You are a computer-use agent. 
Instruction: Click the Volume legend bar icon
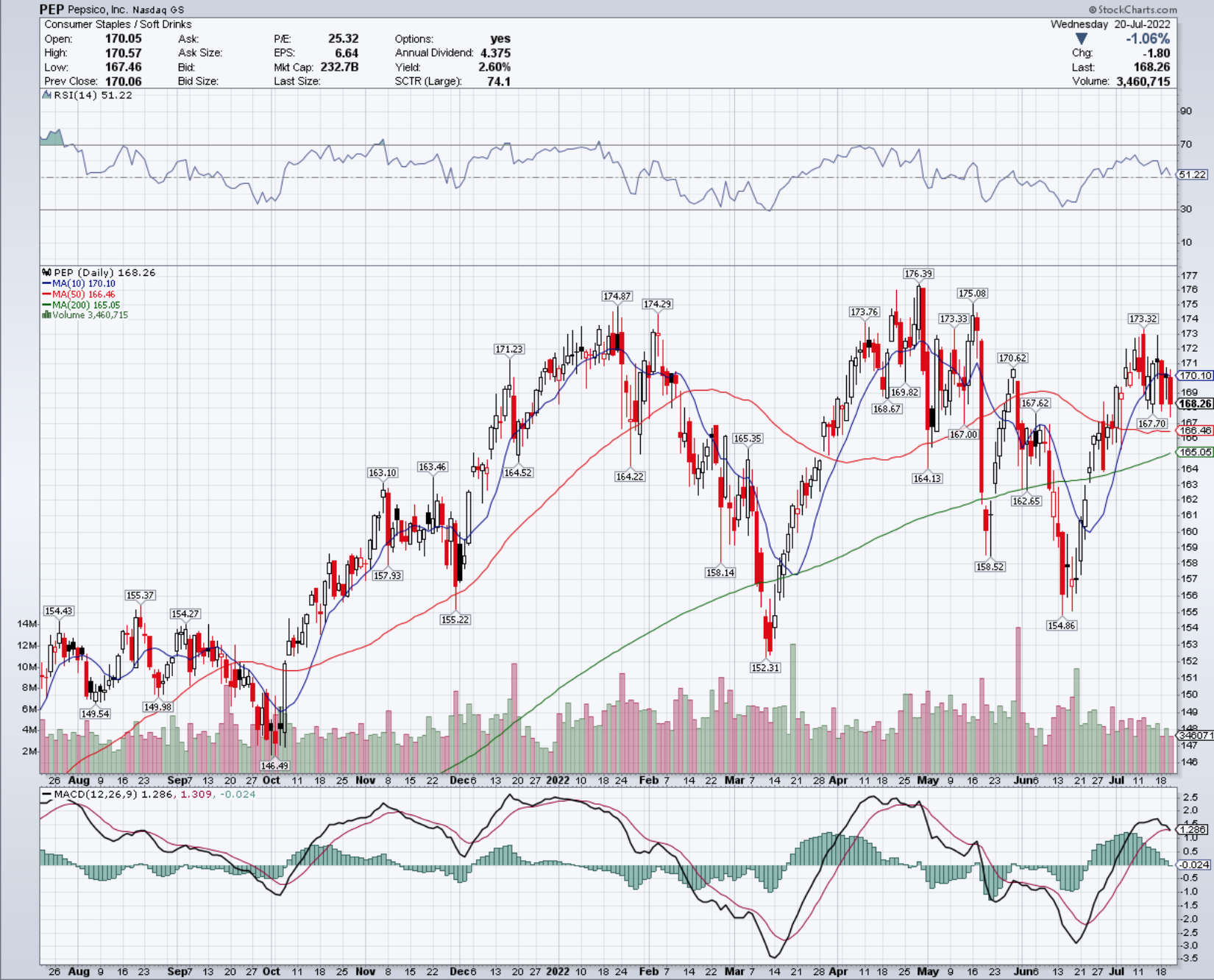[47, 315]
